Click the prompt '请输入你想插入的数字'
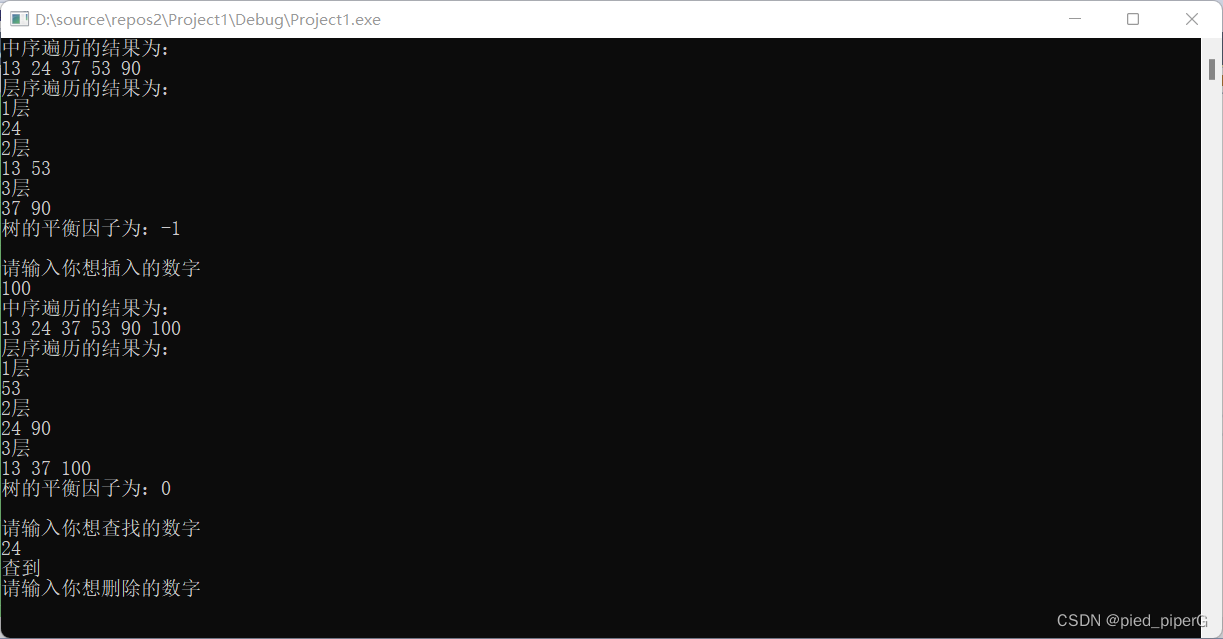Screen dimensions: 1223x639 pos(101,269)
